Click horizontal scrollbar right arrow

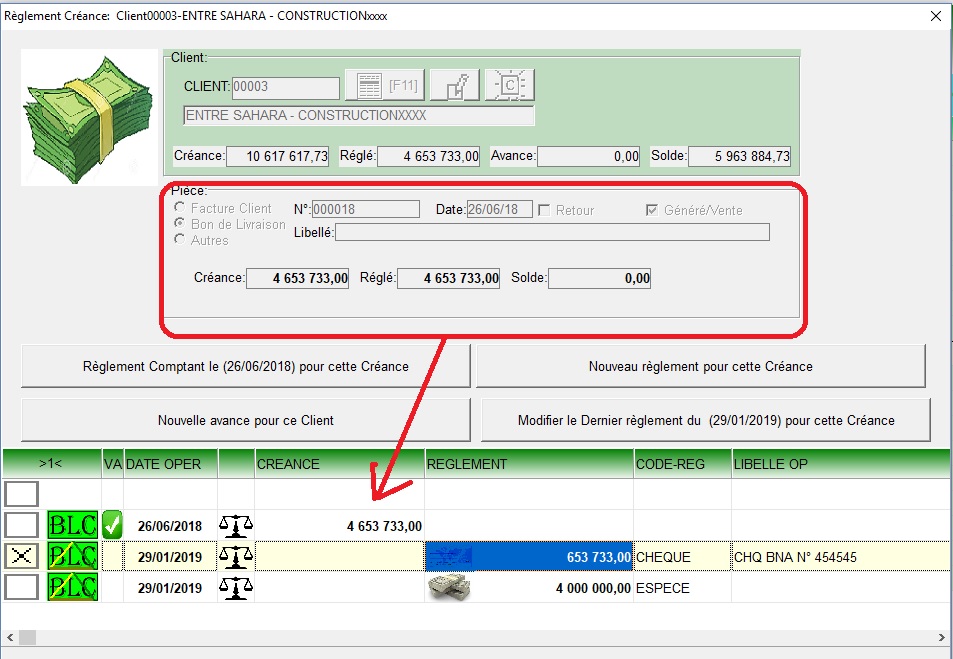942,637
